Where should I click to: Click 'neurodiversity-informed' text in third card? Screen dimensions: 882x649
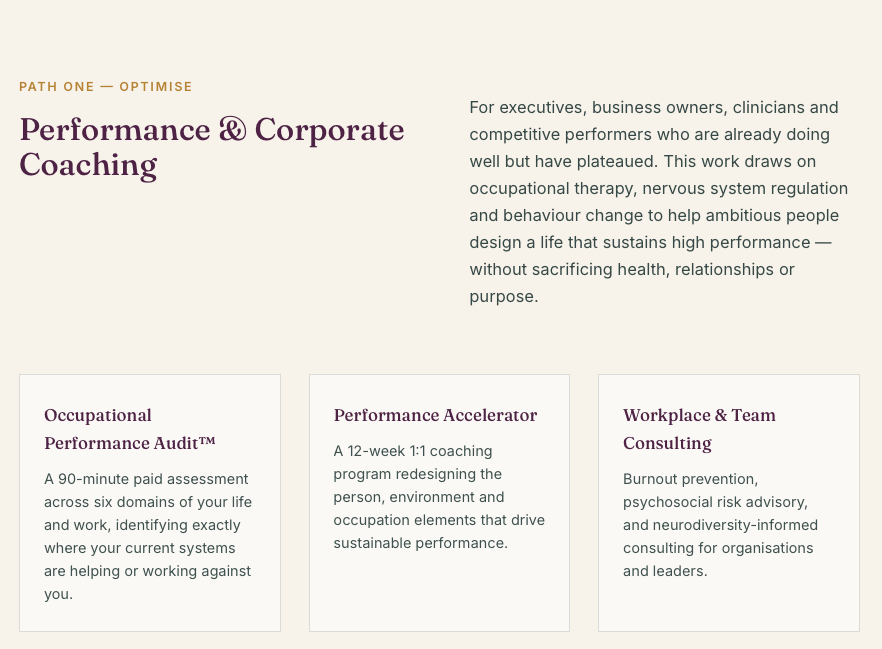pyautogui.click(x=735, y=525)
